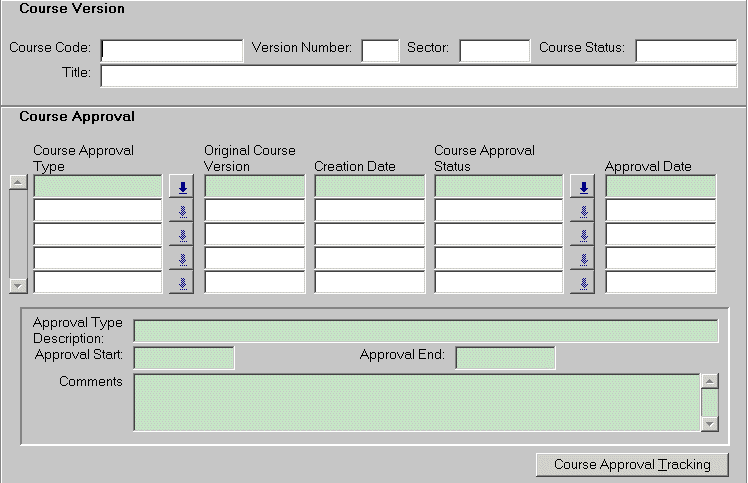The width and height of the screenshot is (748, 483).
Task: Click lookup arrow beside third Course Approval Type row
Action: coord(181,235)
